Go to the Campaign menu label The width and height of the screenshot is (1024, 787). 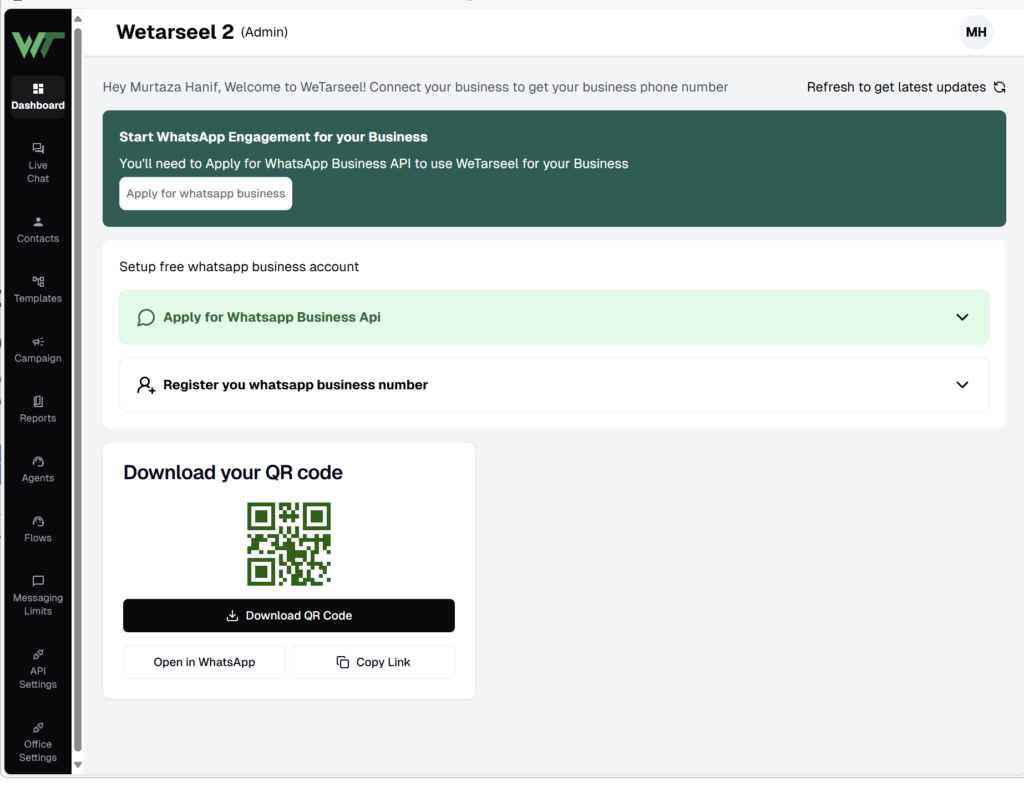pos(38,358)
